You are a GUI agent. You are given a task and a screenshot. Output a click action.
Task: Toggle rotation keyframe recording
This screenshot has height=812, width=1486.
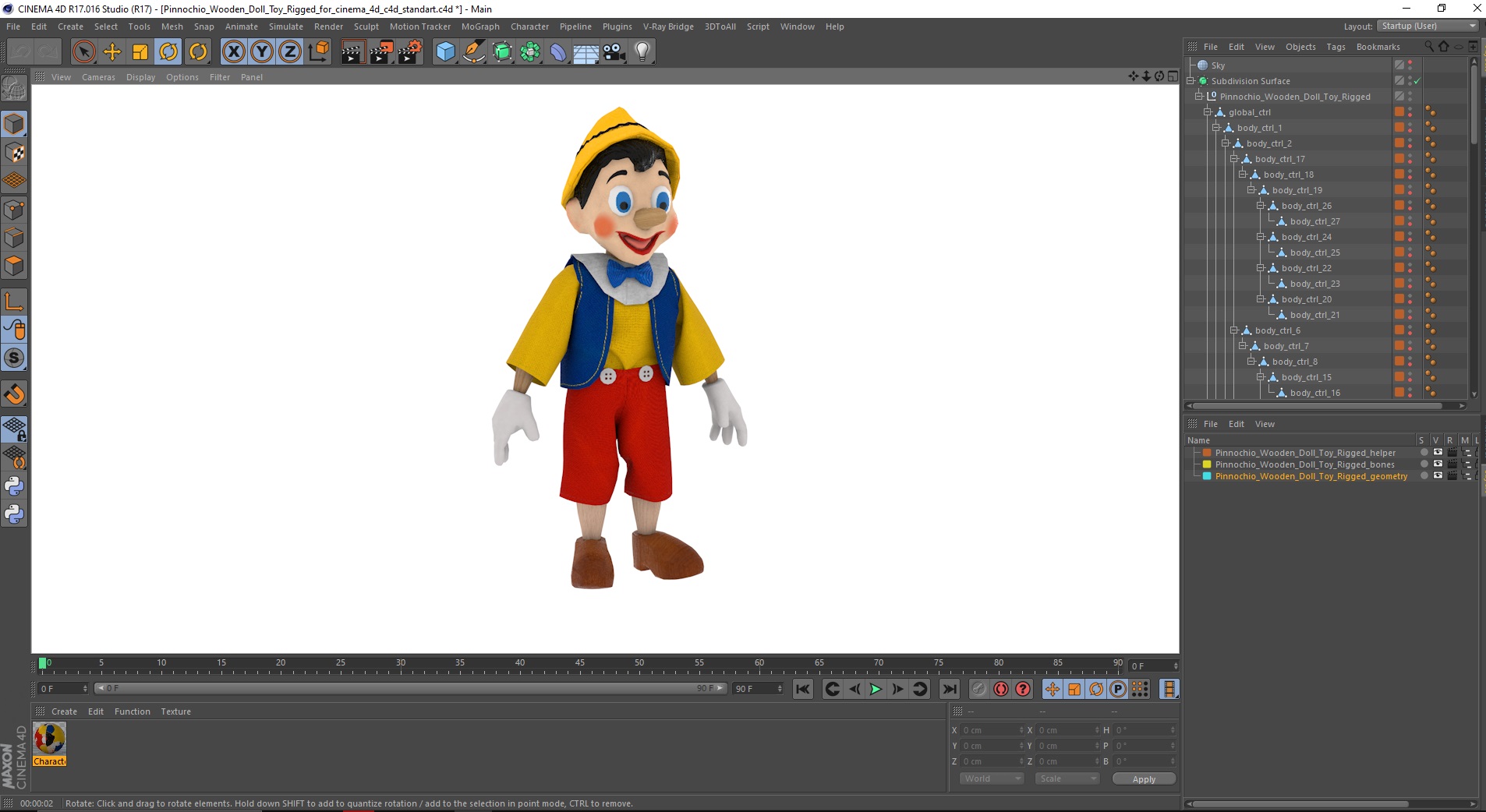tap(1096, 689)
